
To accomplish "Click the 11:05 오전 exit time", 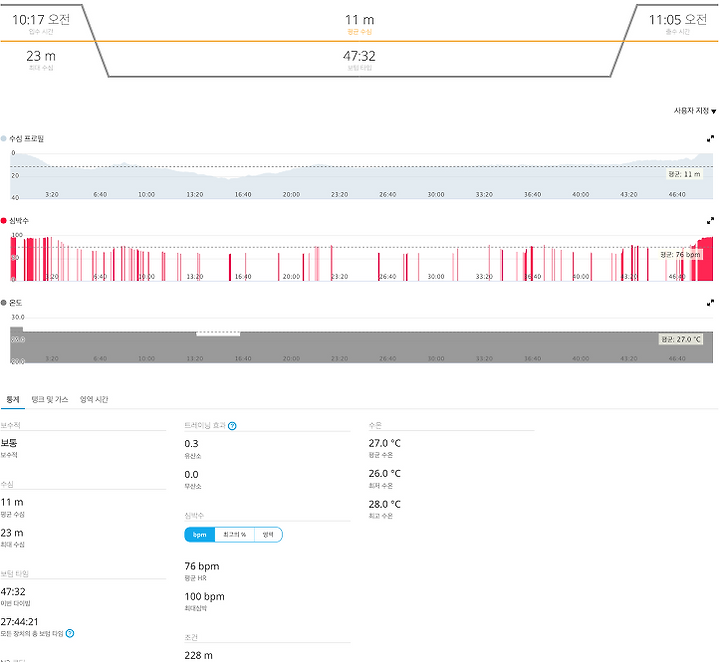I will click(x=678, y=20).
